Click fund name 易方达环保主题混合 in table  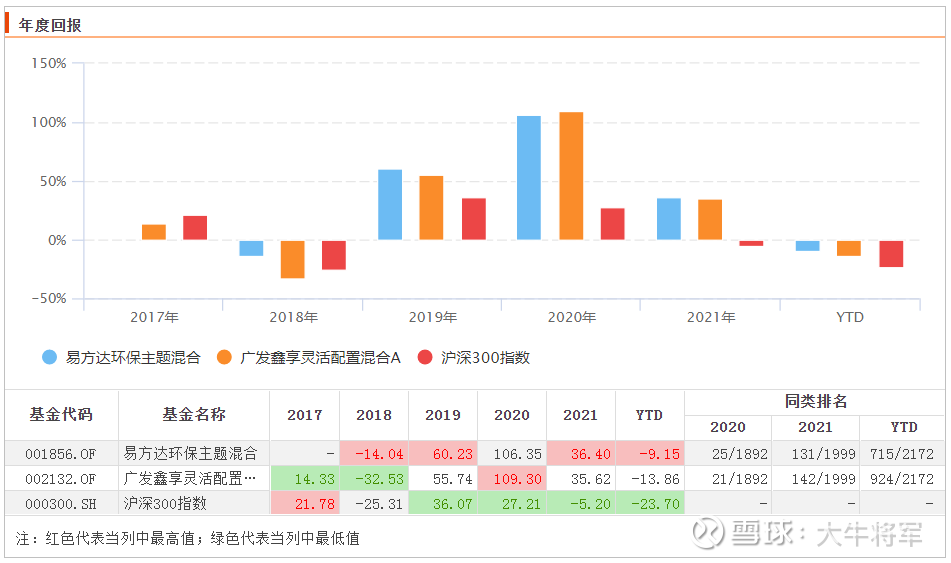[x=190, y=453]
